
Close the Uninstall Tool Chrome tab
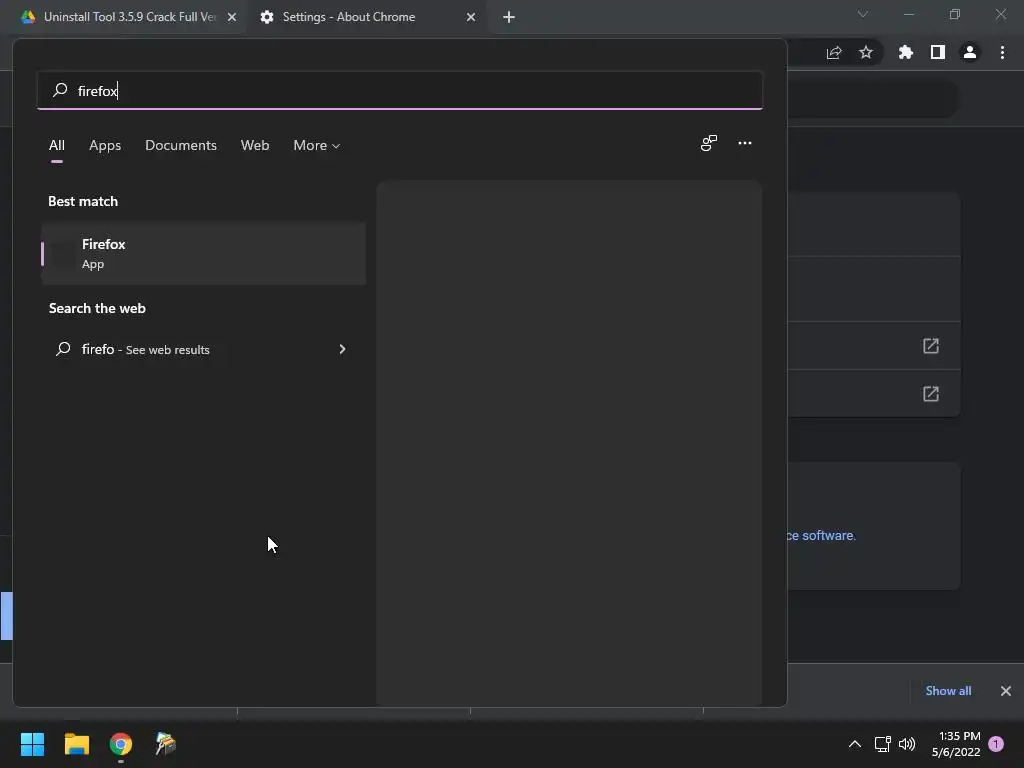point(232,17)
